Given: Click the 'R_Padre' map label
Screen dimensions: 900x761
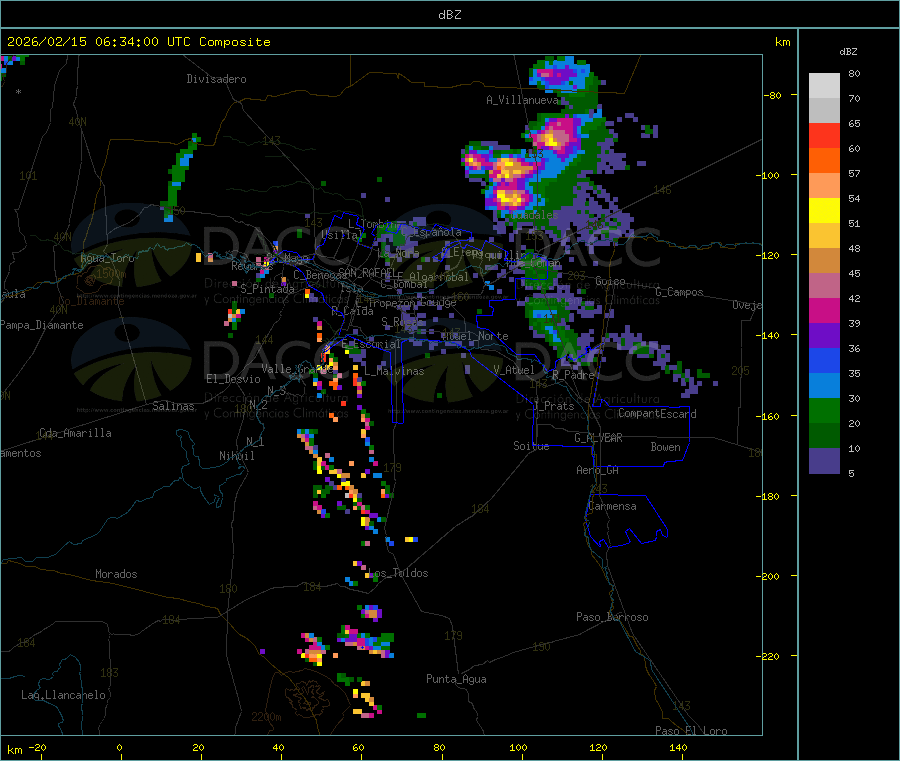Looking at the screenshot, I should [573, 375].
